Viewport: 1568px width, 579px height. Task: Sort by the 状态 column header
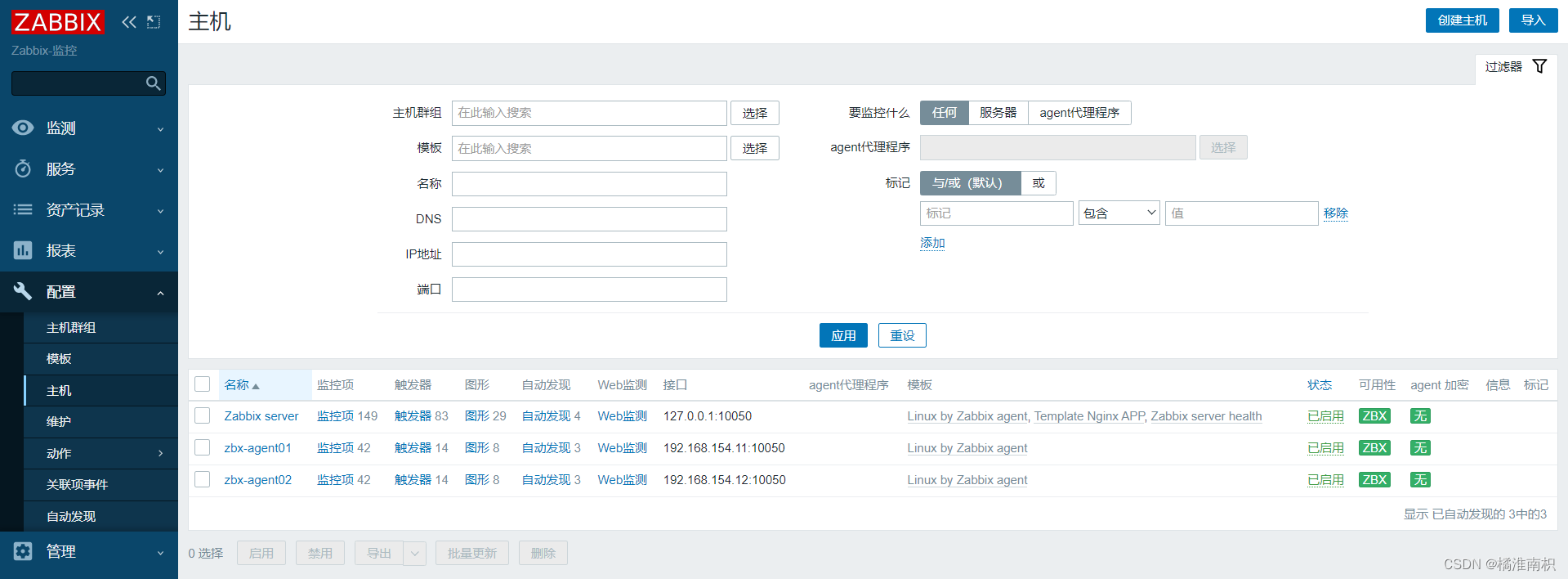pos(1319,385)
